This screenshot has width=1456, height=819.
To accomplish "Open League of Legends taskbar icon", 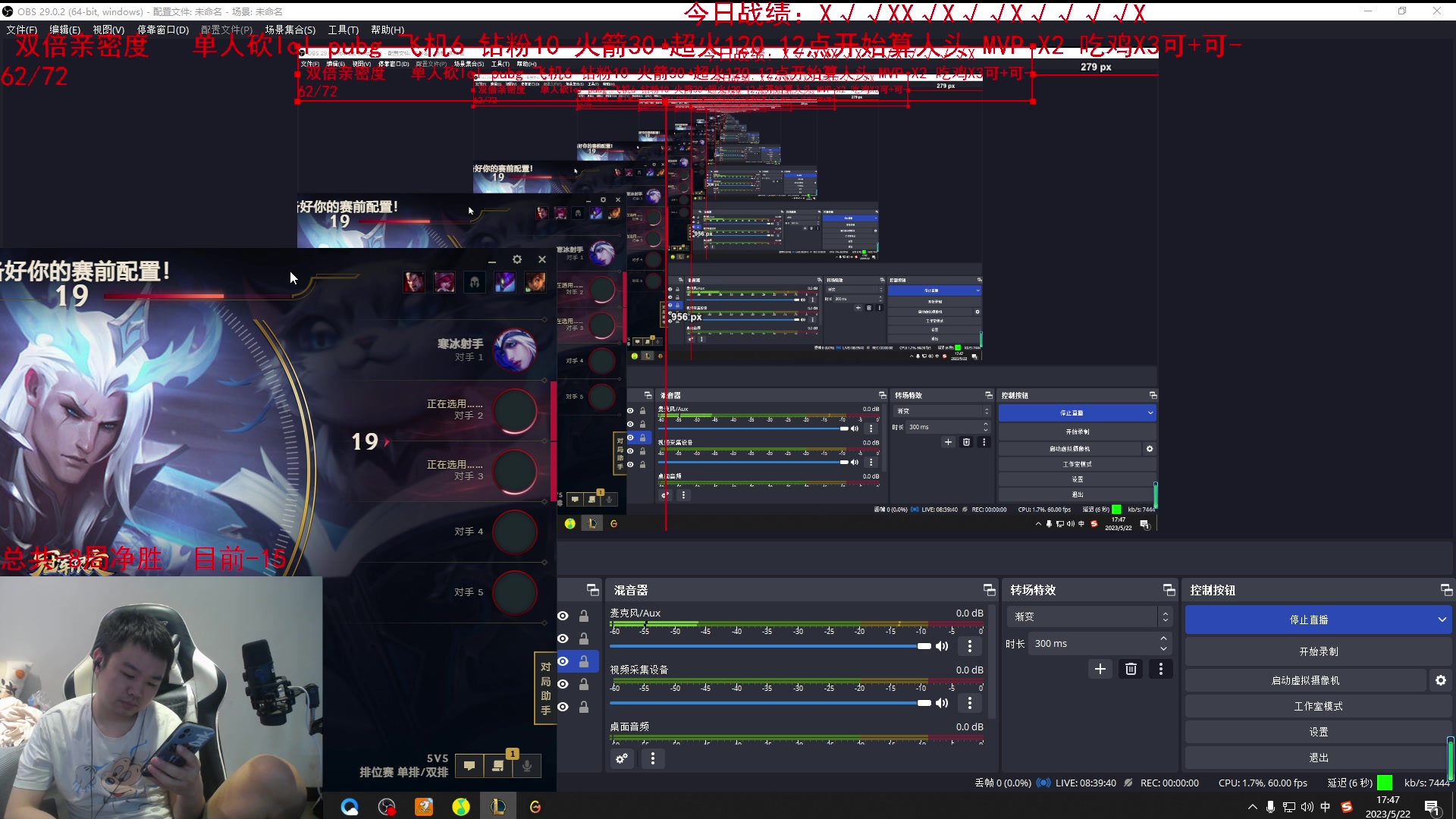I will click(498, 807).
